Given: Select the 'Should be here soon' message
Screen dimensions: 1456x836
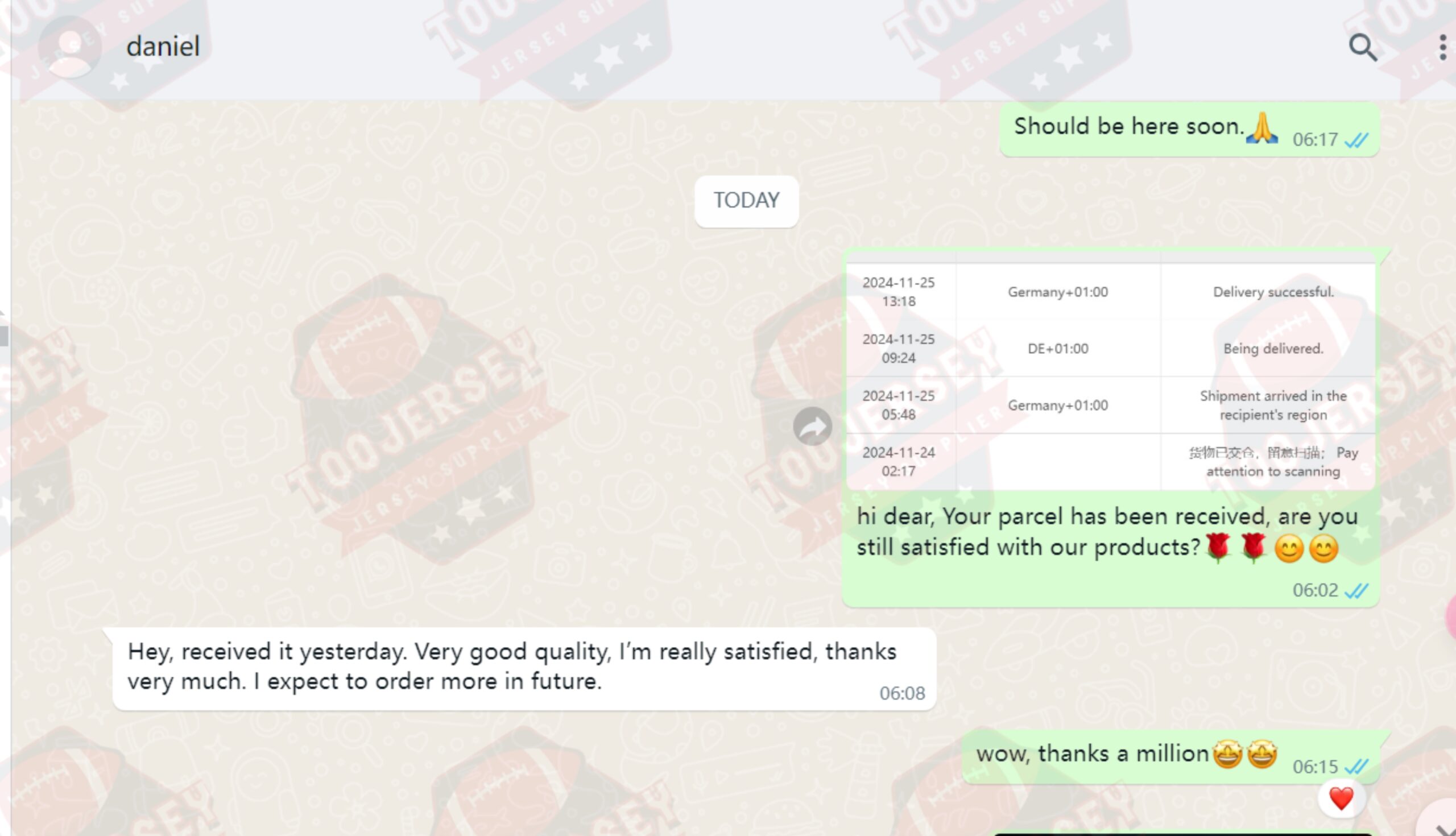Looking at the screenshot, I should pos(1189,129).
